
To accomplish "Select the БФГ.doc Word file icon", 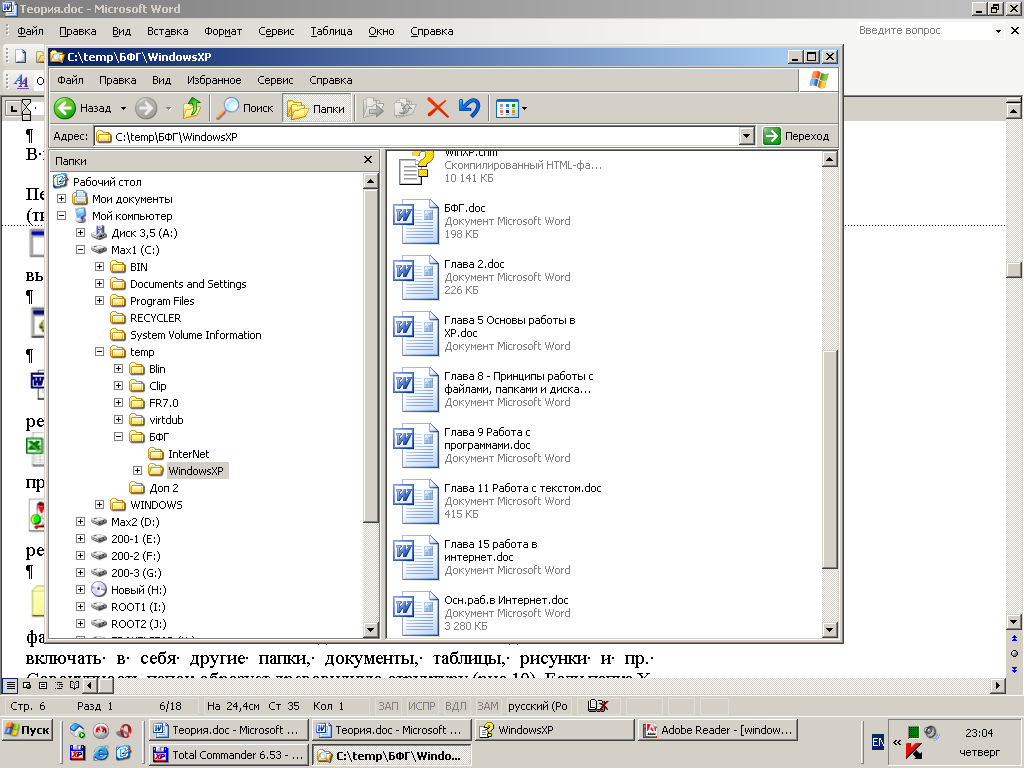I will [415, 221].
